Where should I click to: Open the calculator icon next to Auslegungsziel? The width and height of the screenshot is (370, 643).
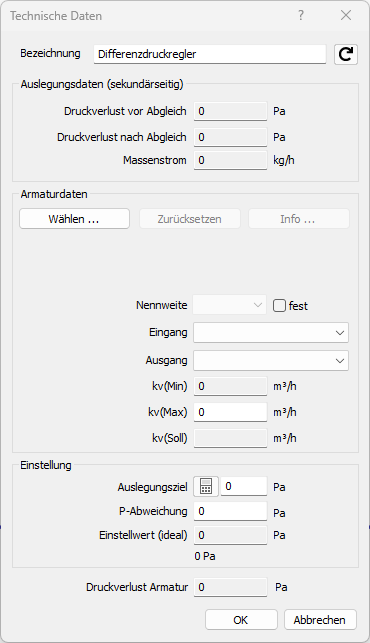coord(206,487)
